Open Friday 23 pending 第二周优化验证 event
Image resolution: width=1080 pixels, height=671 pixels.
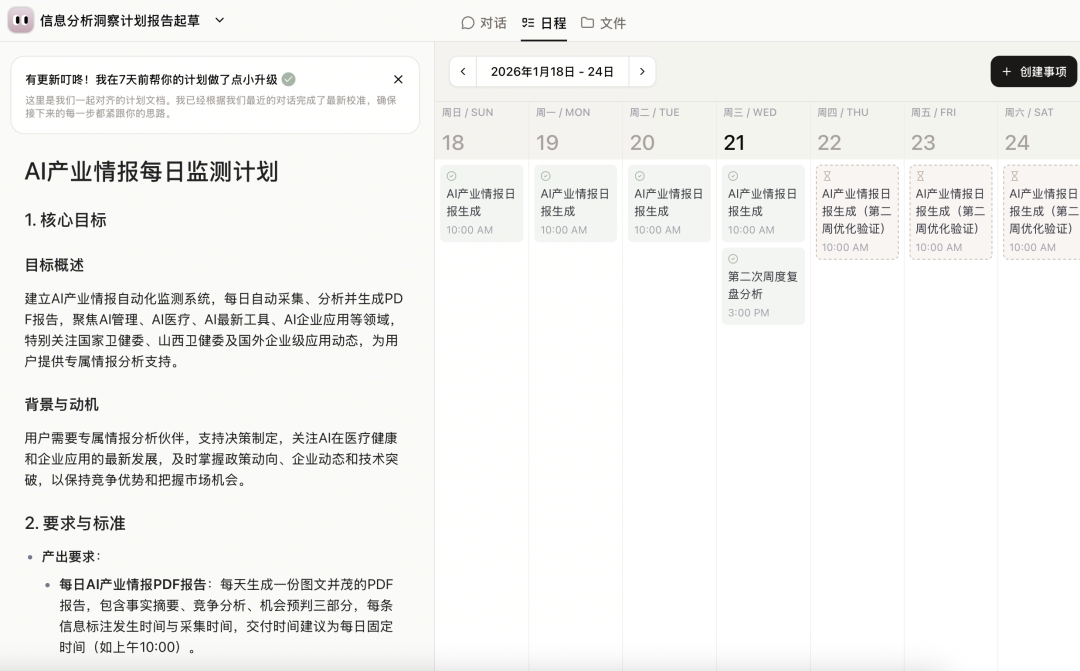pyautogui.click(x=951, y=212)
